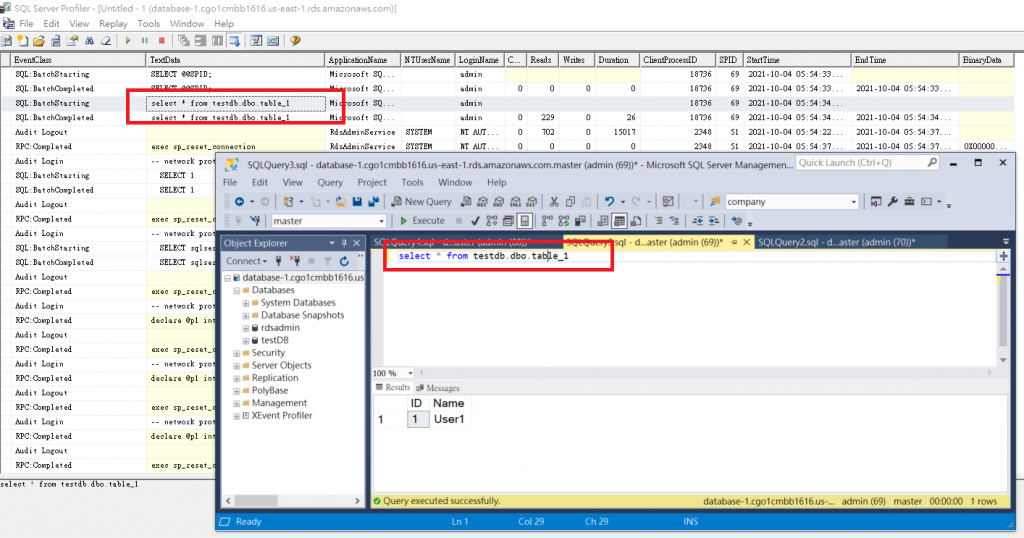This screenshot has height=538, width=1024.
Task: Click the Cut scissors icon in SSMS toolbar
Action: [554, 202]
